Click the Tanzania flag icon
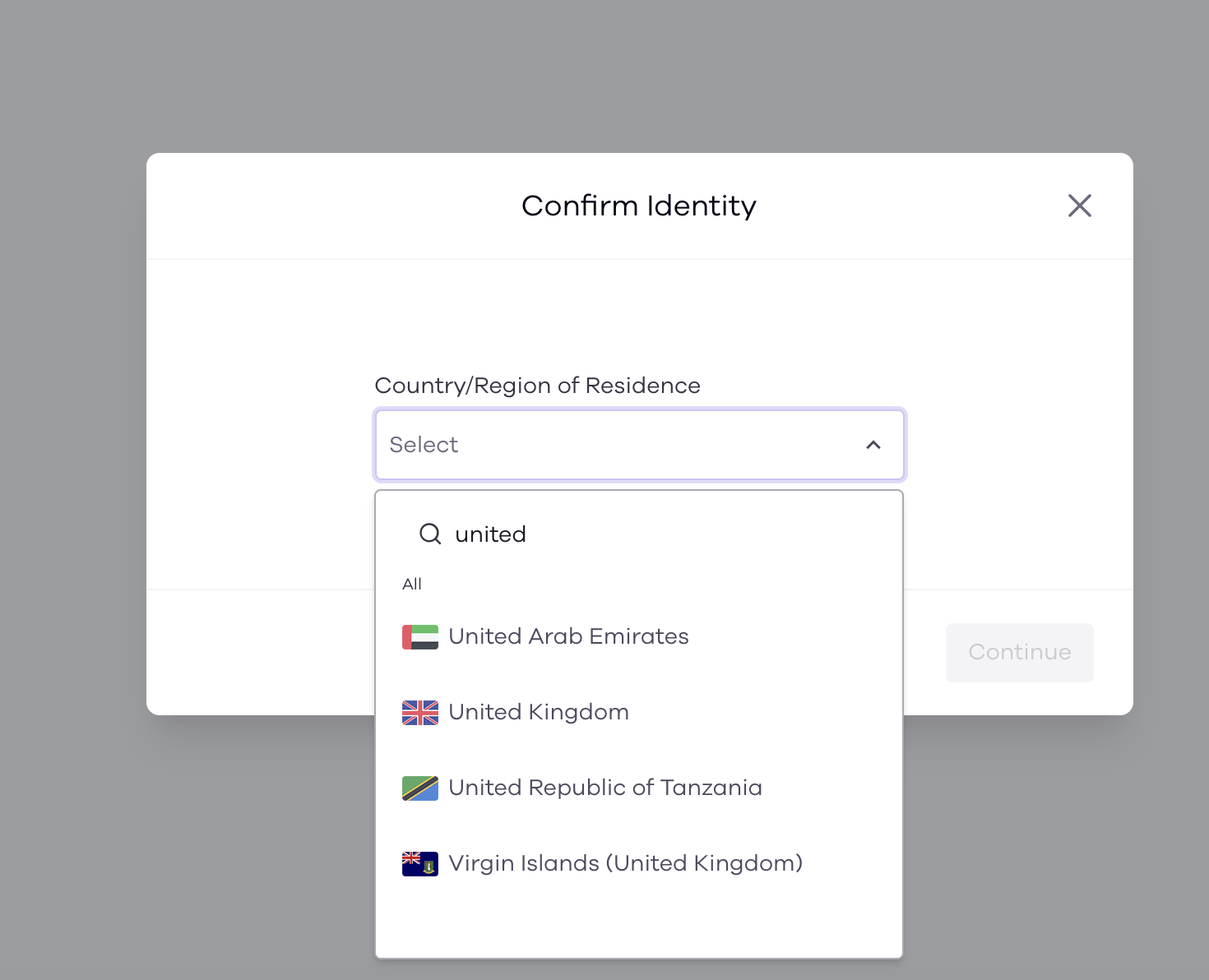Screen dimensions: 1209x980 (420, 788)
